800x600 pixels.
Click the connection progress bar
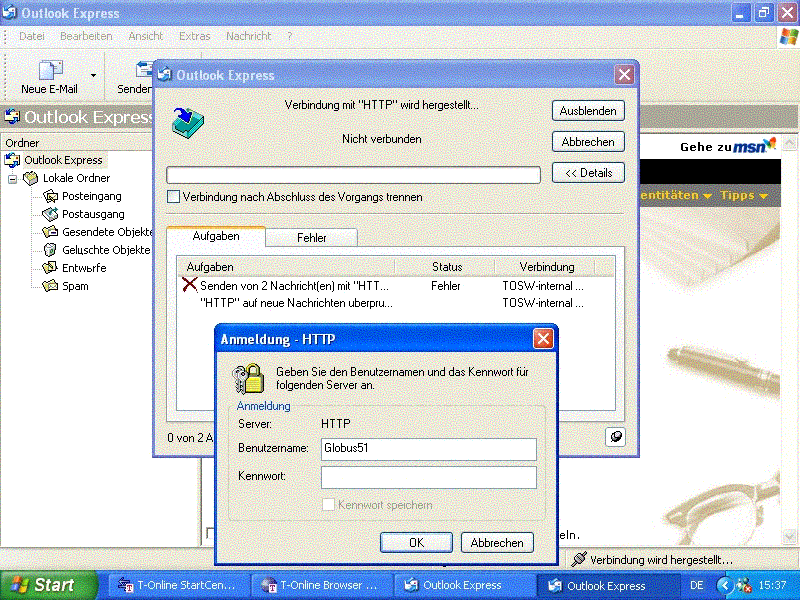pyautogui.click(x=353, y=175)
